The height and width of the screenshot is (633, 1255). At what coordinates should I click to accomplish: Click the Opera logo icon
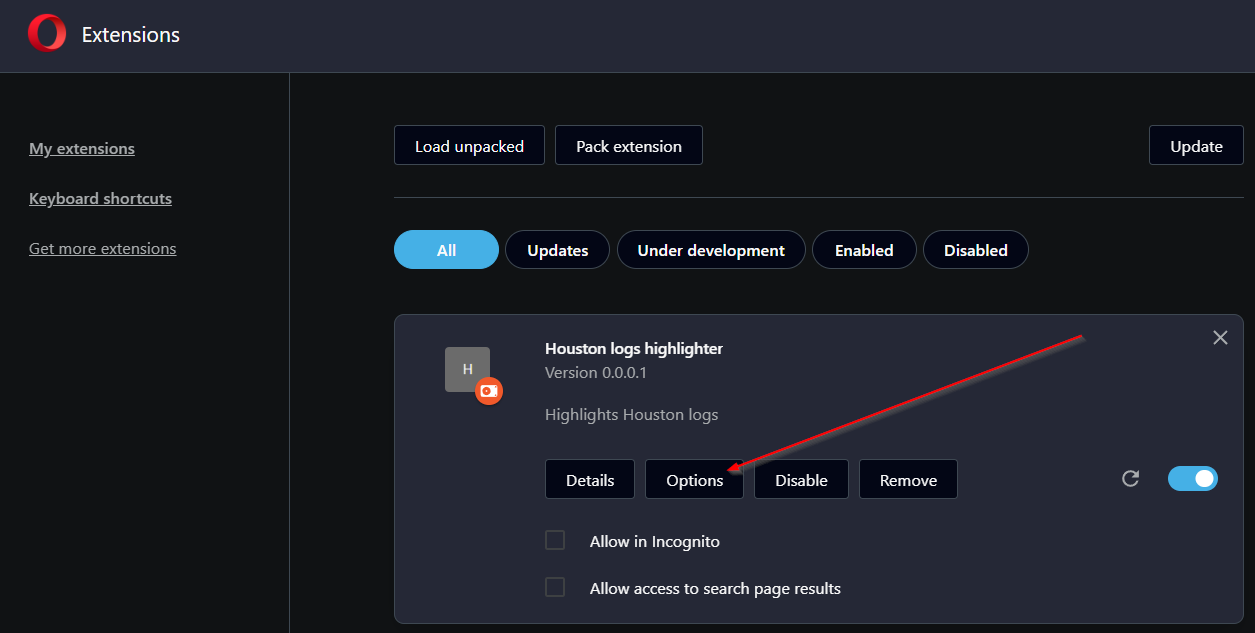(47, 34)
